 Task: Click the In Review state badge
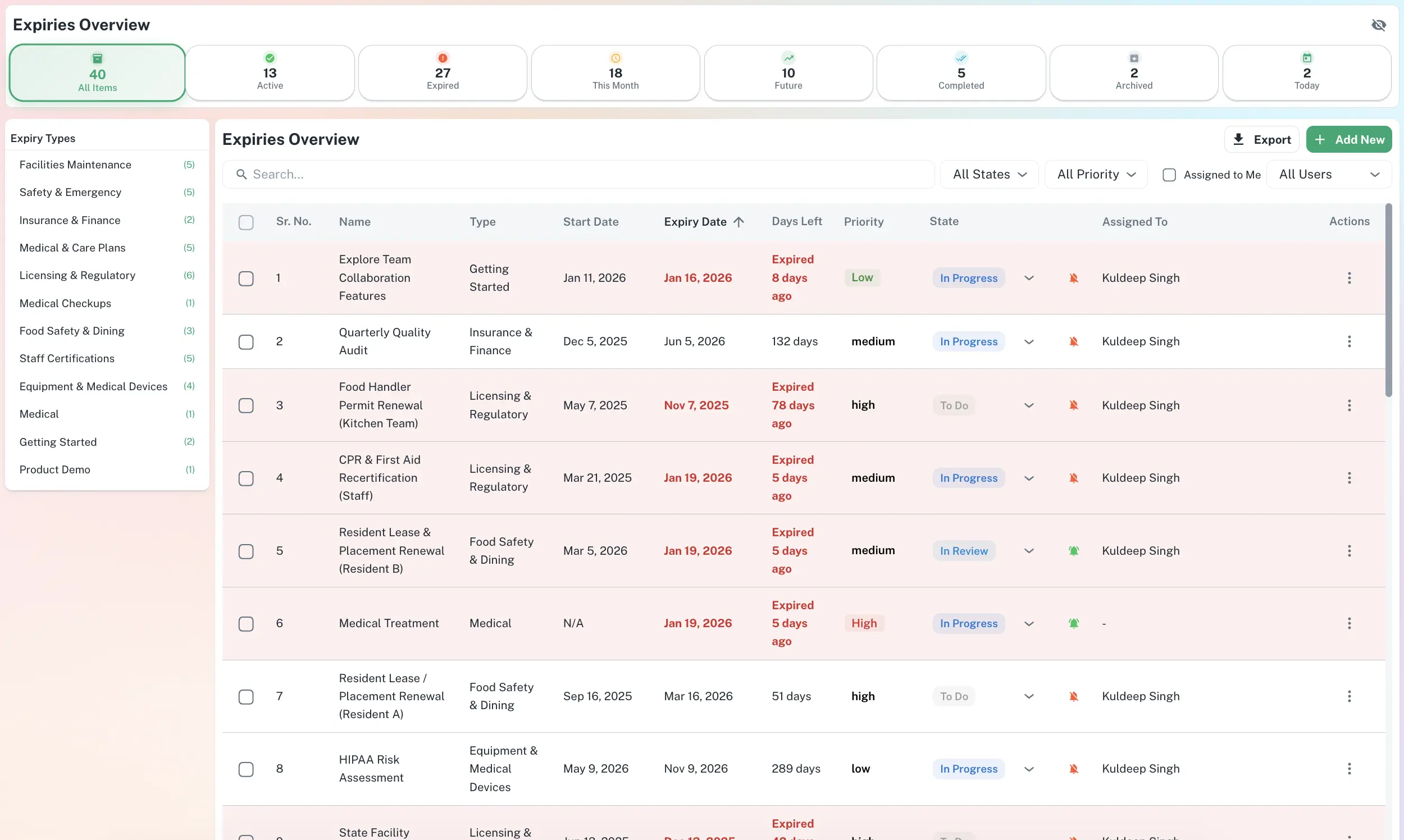(x=964, y=551)
